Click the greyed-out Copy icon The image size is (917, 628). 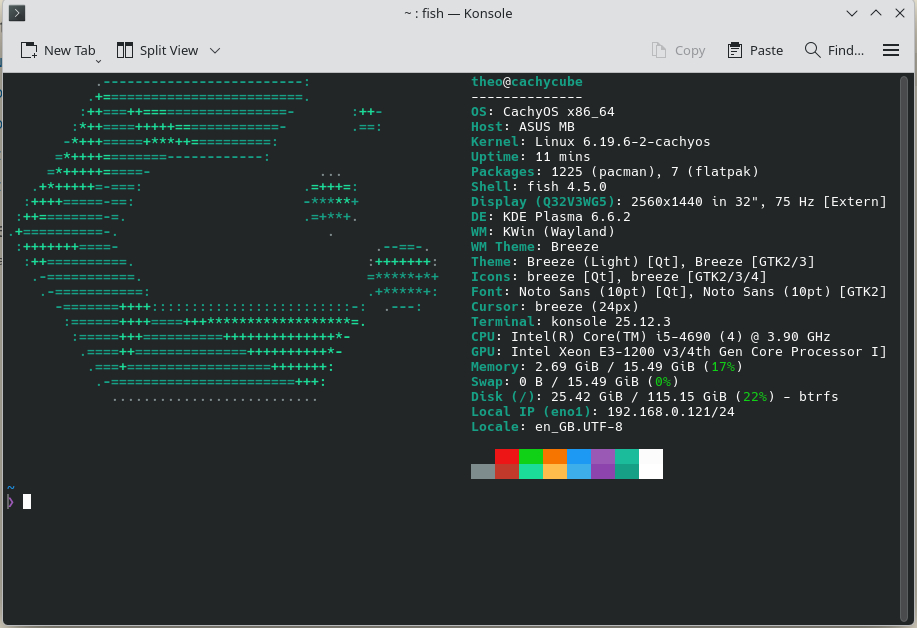click(659, 50)
